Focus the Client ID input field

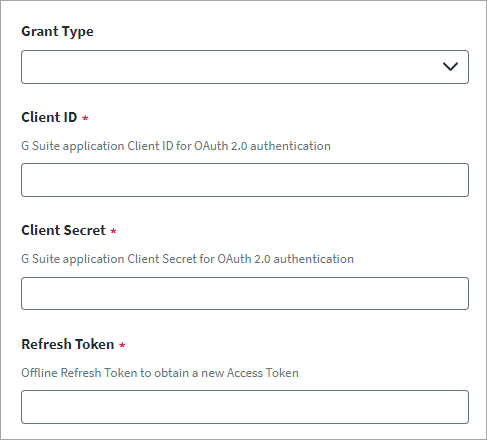(x=245, y=180)
